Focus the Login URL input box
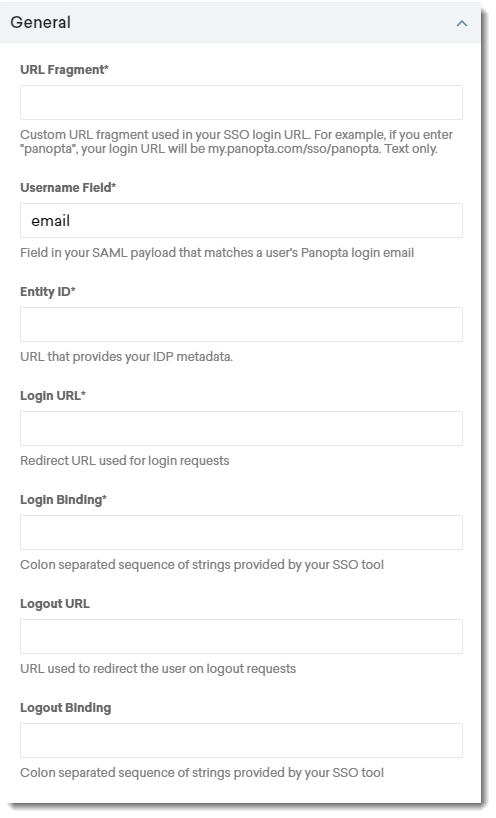 (x=241, y=428)
